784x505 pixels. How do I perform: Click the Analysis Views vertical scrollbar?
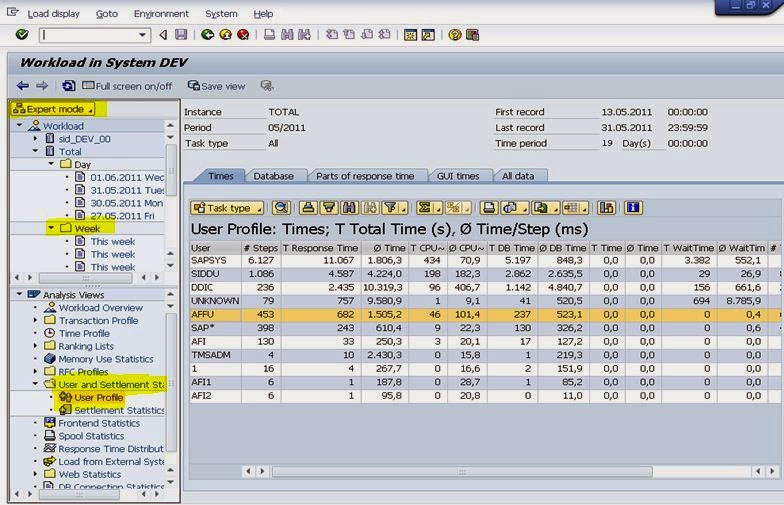pyautogui.click(x=170, y=382)
